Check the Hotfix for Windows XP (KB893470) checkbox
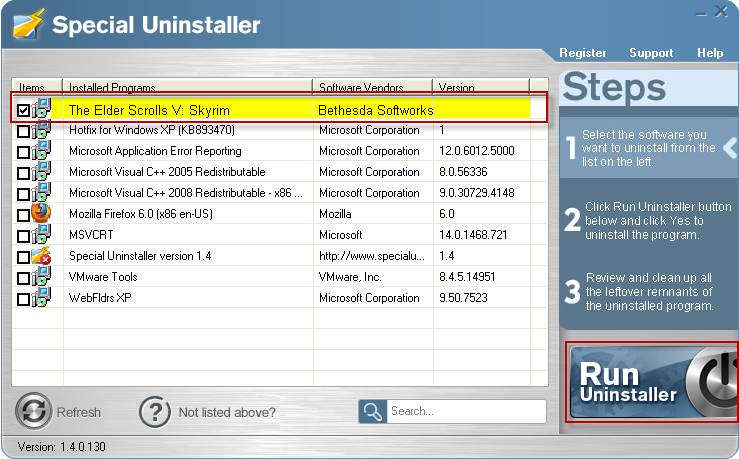This screenshot has width=739, height=459. click(x=23, y=131)
